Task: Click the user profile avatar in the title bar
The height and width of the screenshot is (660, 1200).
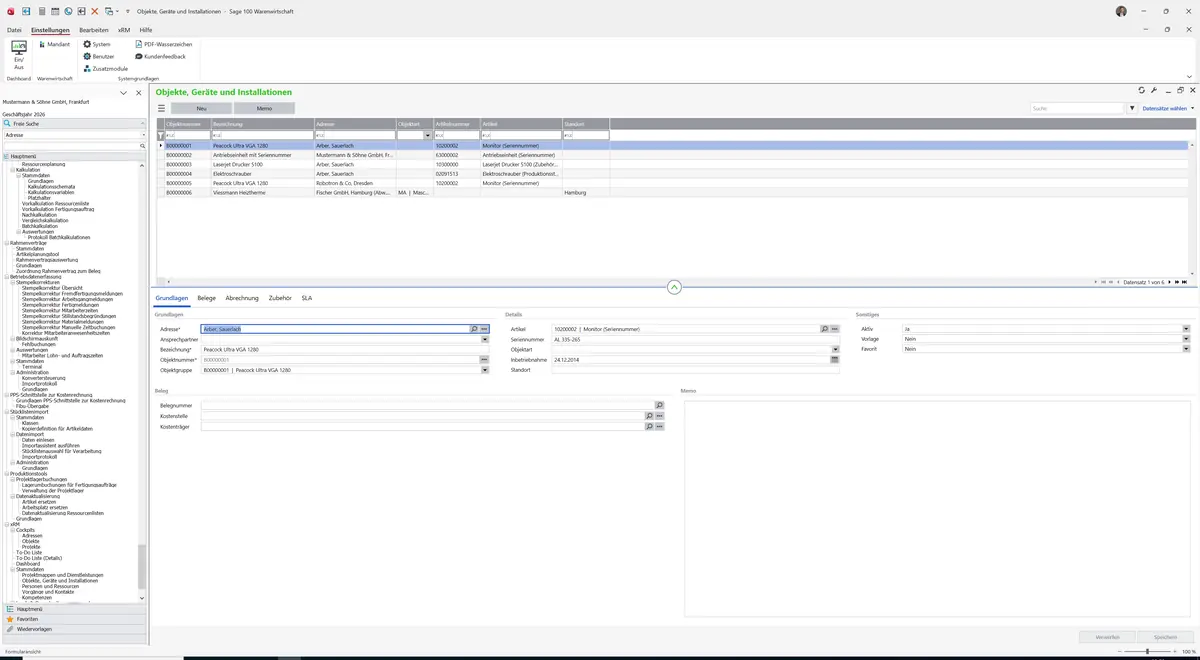Action: click(1121, 11)
